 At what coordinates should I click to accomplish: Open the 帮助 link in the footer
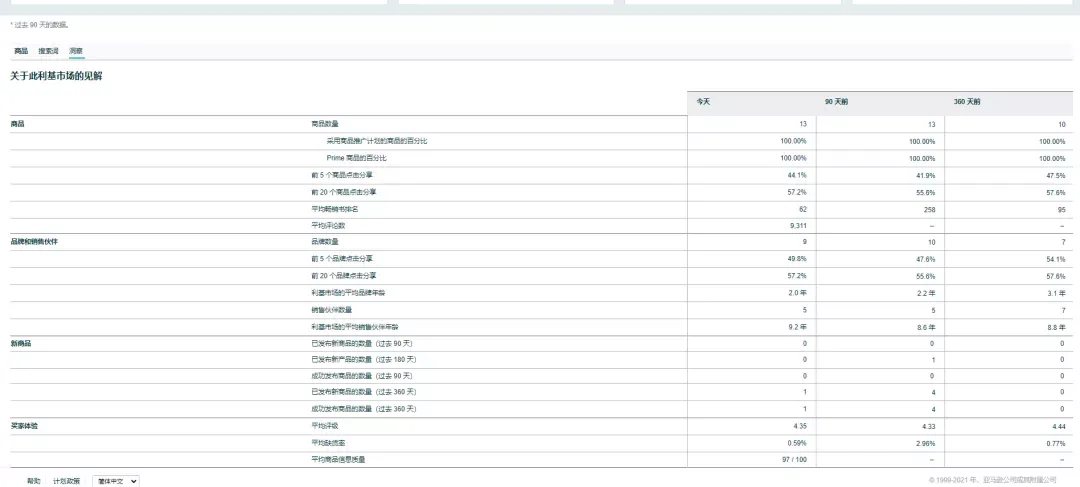click(33, 481)
